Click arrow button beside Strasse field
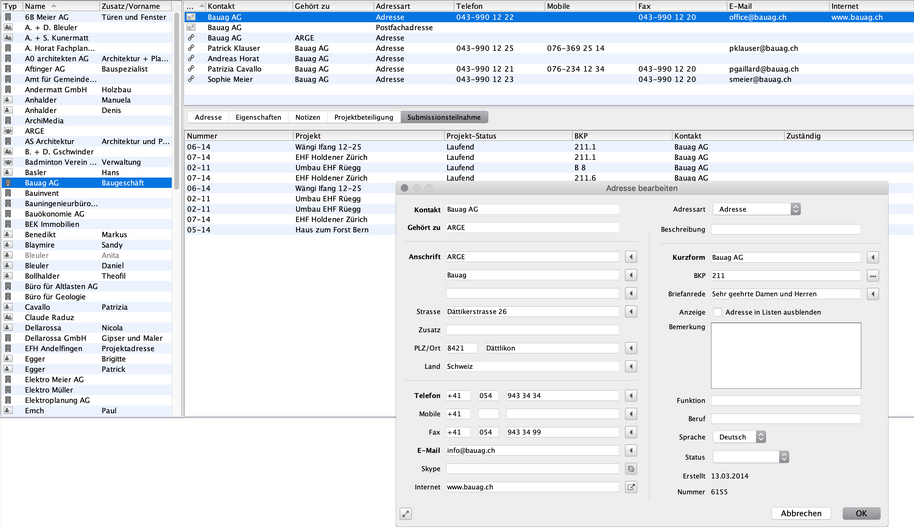 (x=631, y=312)
